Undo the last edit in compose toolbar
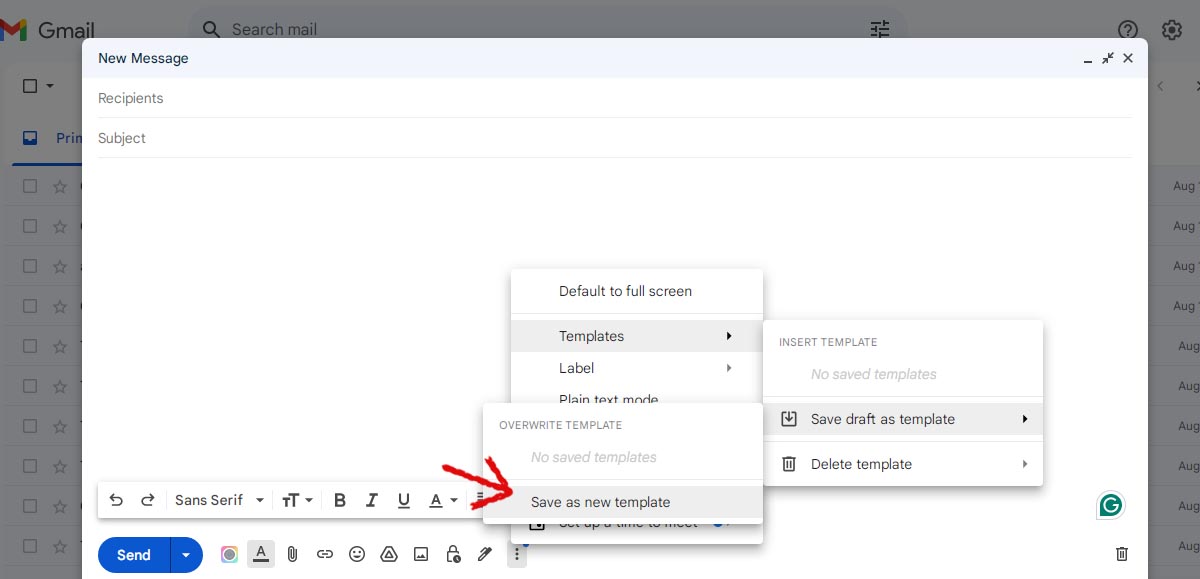The width and height of the screenshot is (1200, 579). tap(116, 500)
